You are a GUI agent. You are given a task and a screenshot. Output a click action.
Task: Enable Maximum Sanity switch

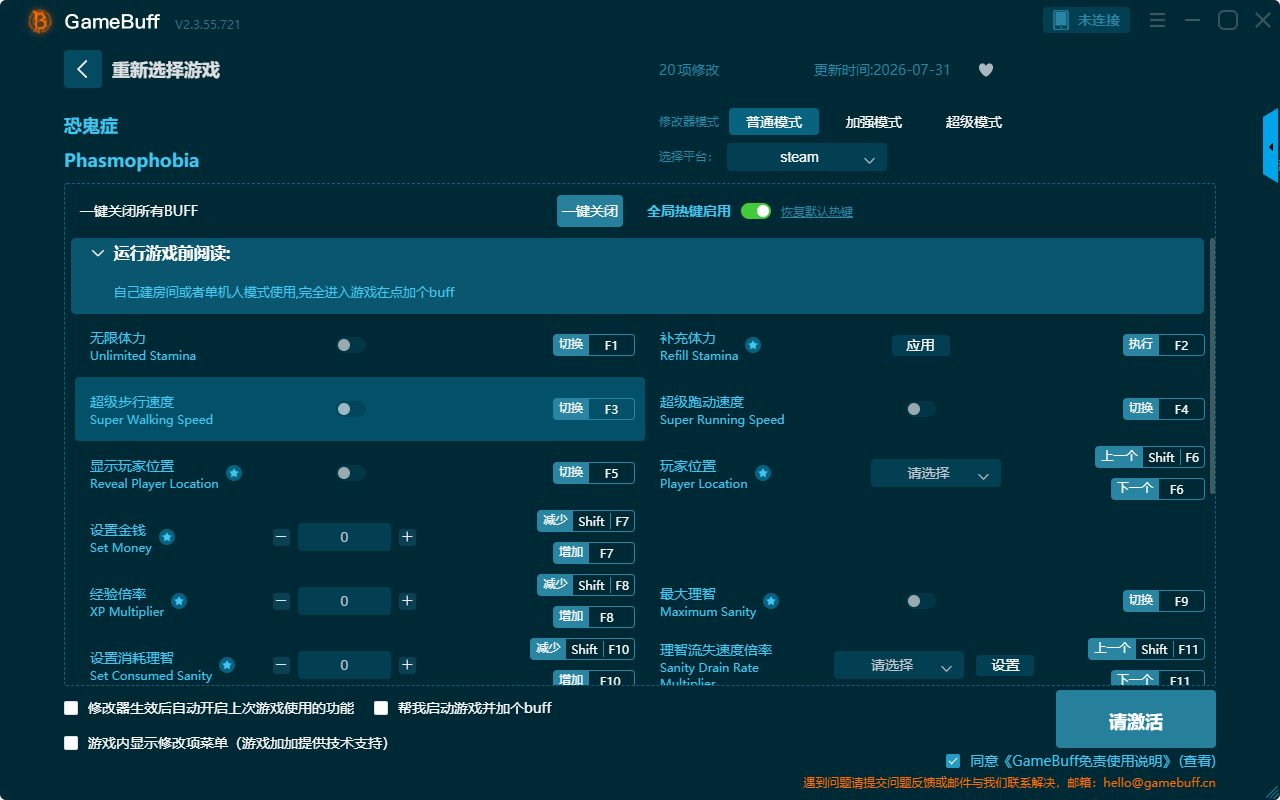(x=921, y=601)
